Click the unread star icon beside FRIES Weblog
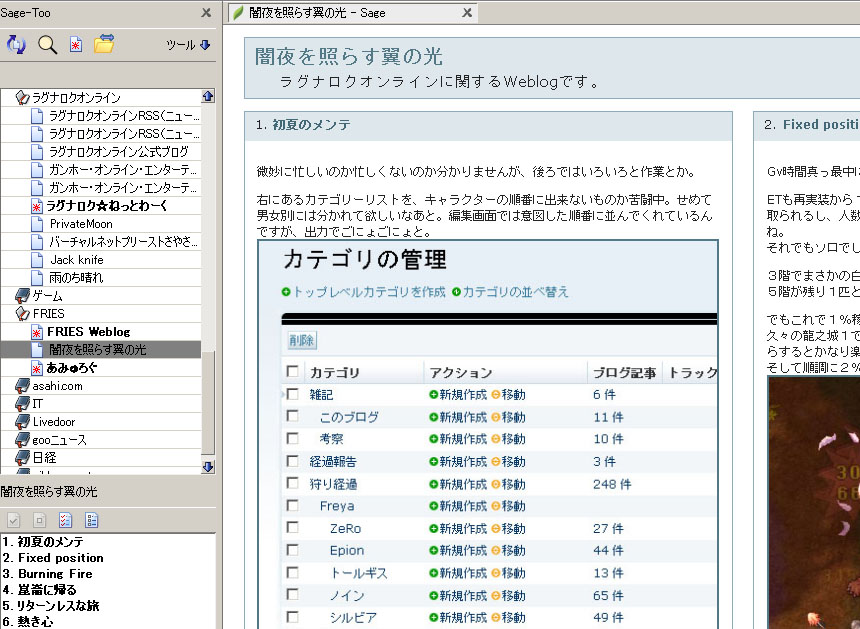This screenshot has width=860, height=629. pos(37,332)
